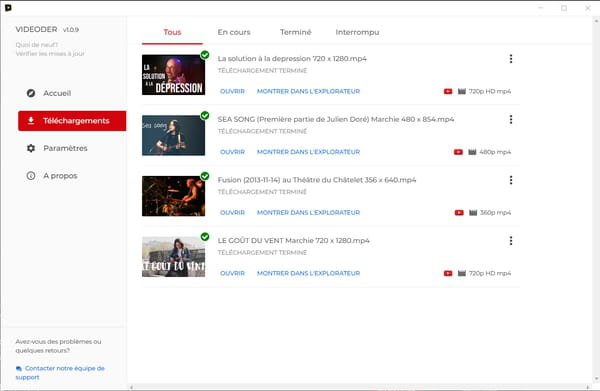Open the Accueil compass icon
The image size is (600, 391).
[31, 93]
